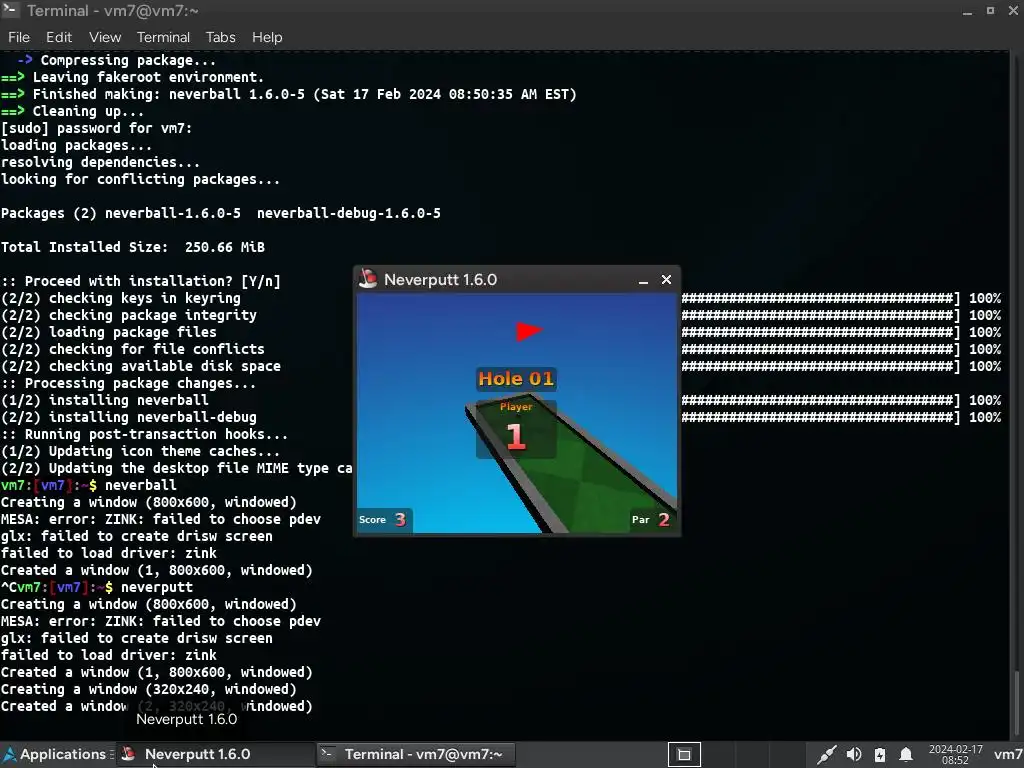Click the 'neverball-debug-1.6.0-5' package name

coord(349,213)
